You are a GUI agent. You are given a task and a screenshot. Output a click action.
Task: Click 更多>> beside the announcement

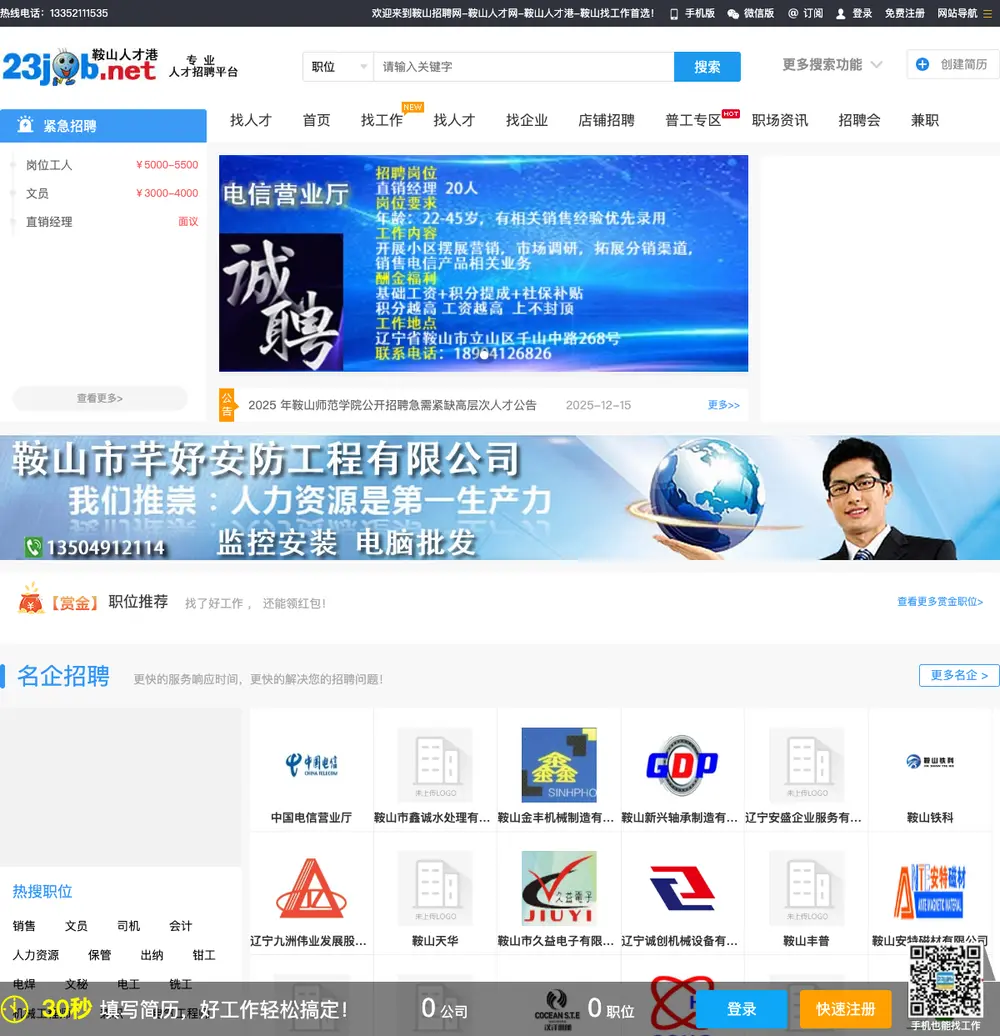pyautogui.click(x=723, y=405)
